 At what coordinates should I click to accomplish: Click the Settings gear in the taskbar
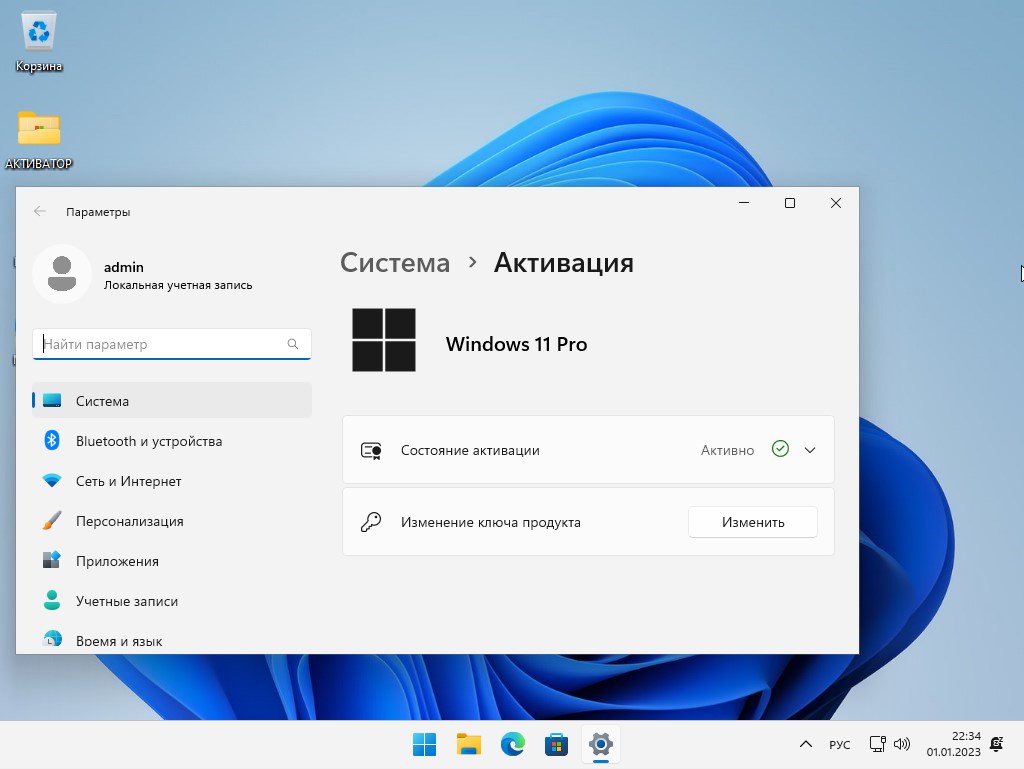coord(601,744)
